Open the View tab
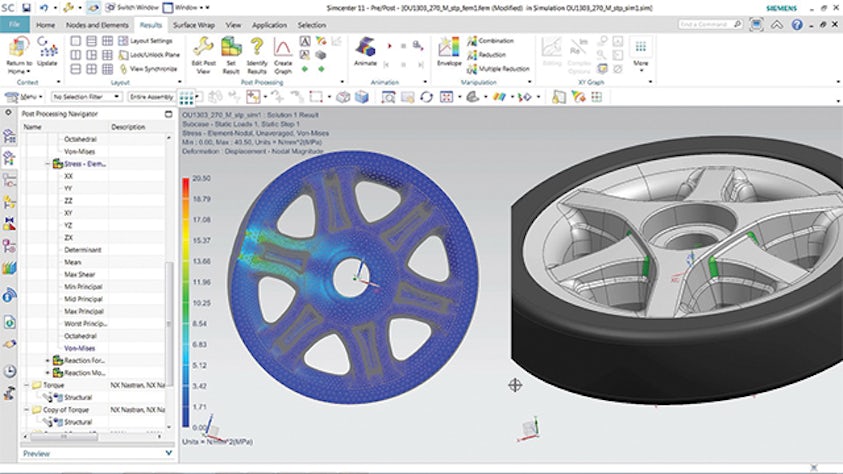The image size is (843, 474). pyautogui.click(x=233, y=25)
